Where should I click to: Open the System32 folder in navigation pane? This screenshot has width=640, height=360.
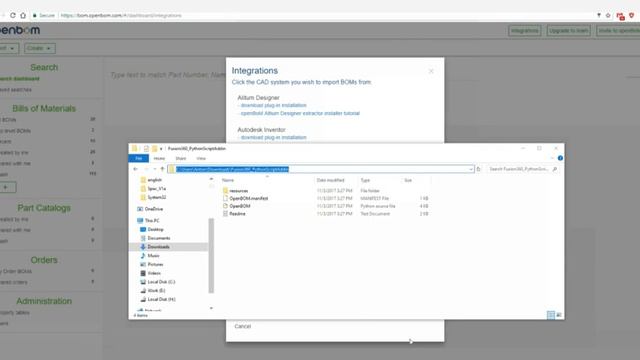(157, 198)
